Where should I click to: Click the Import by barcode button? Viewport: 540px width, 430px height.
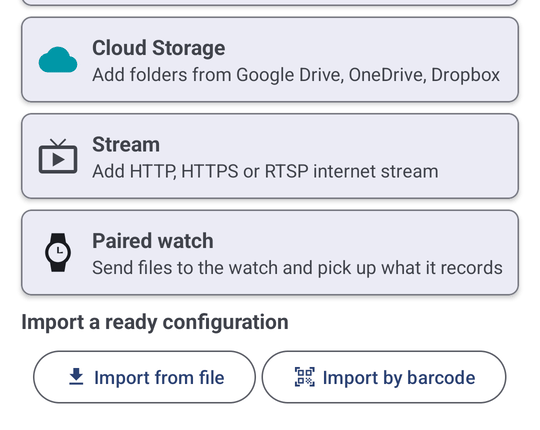[384, 377]
